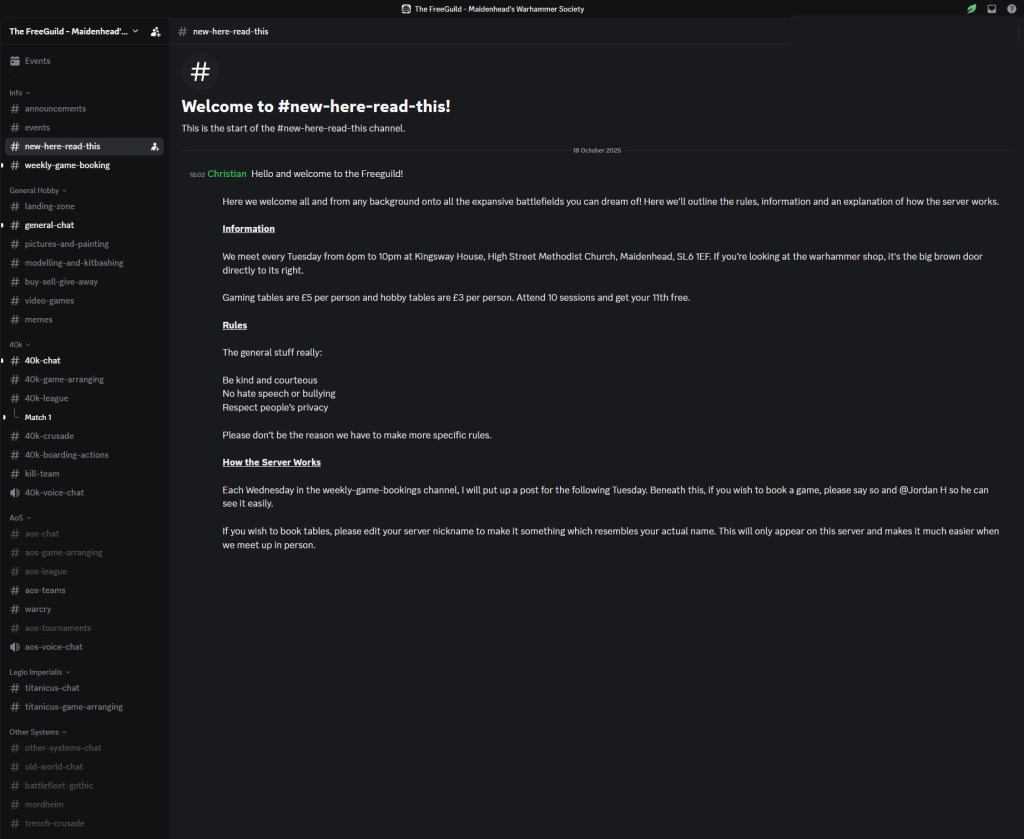Screen dimensions: 1024x839
Task: Collapse the 40k category
Action: point(19,344)
